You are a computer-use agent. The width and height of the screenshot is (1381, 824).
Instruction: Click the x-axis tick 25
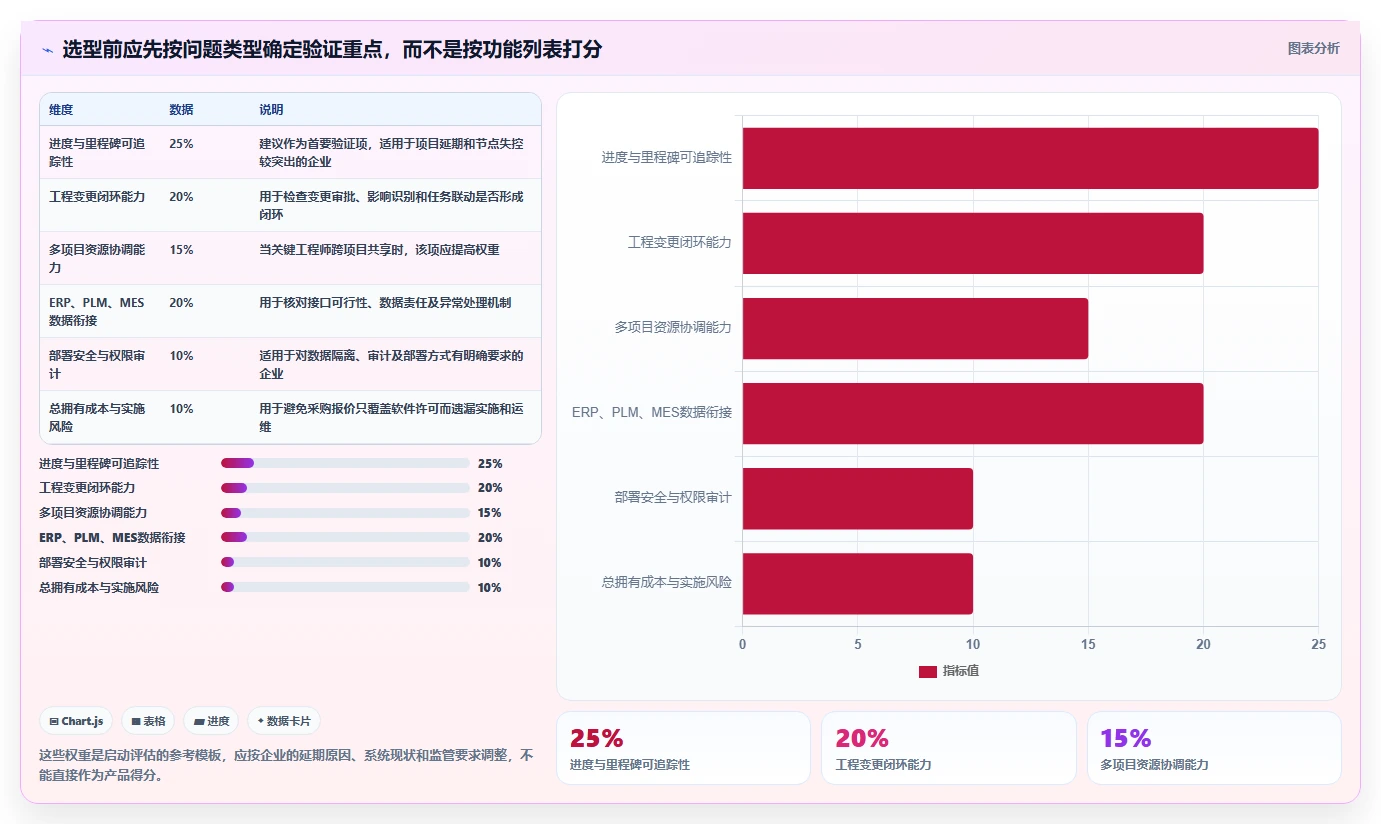pyautogui.click(x=1318, y=645)
